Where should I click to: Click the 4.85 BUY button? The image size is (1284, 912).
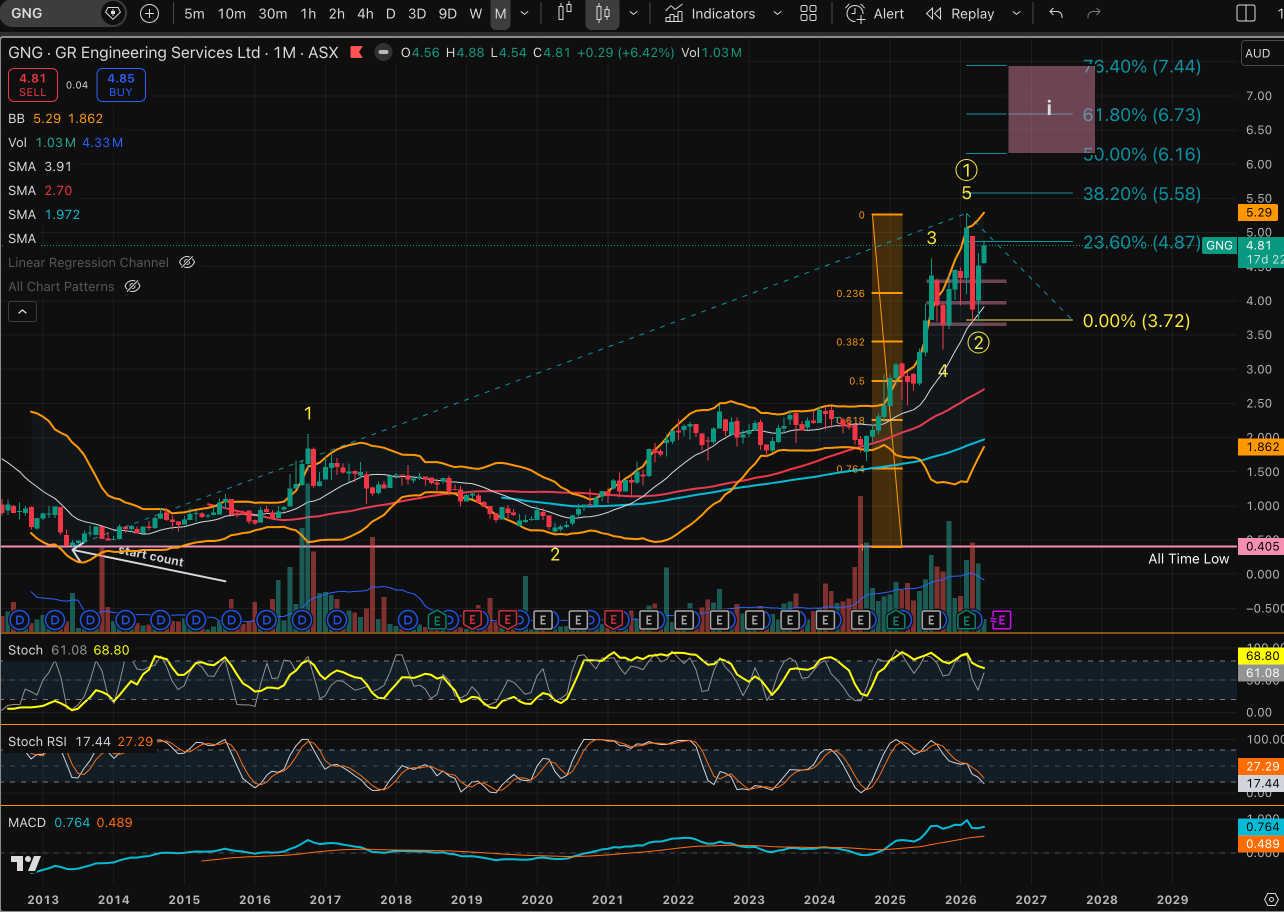(x=121, y=85)
